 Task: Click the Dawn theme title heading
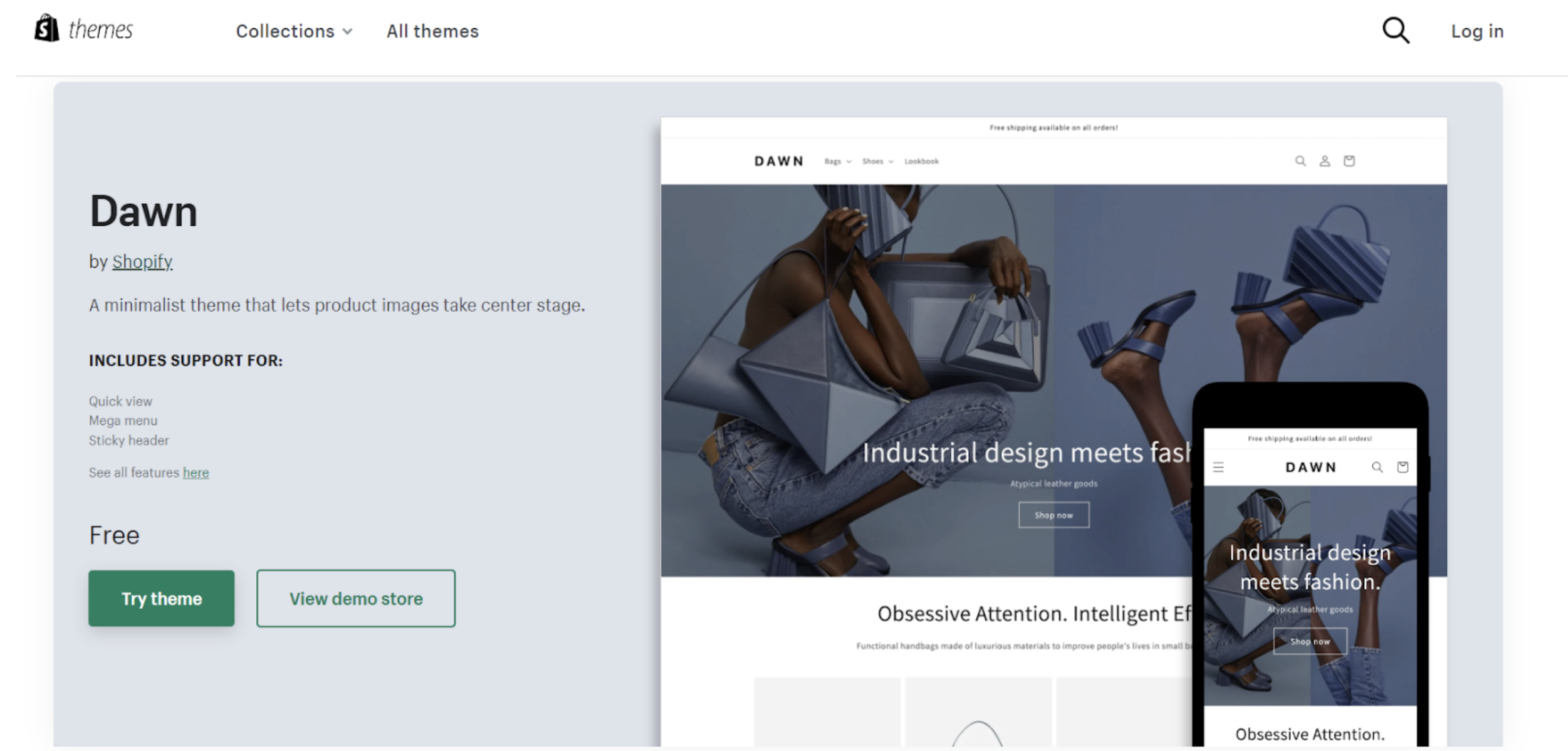144,211
